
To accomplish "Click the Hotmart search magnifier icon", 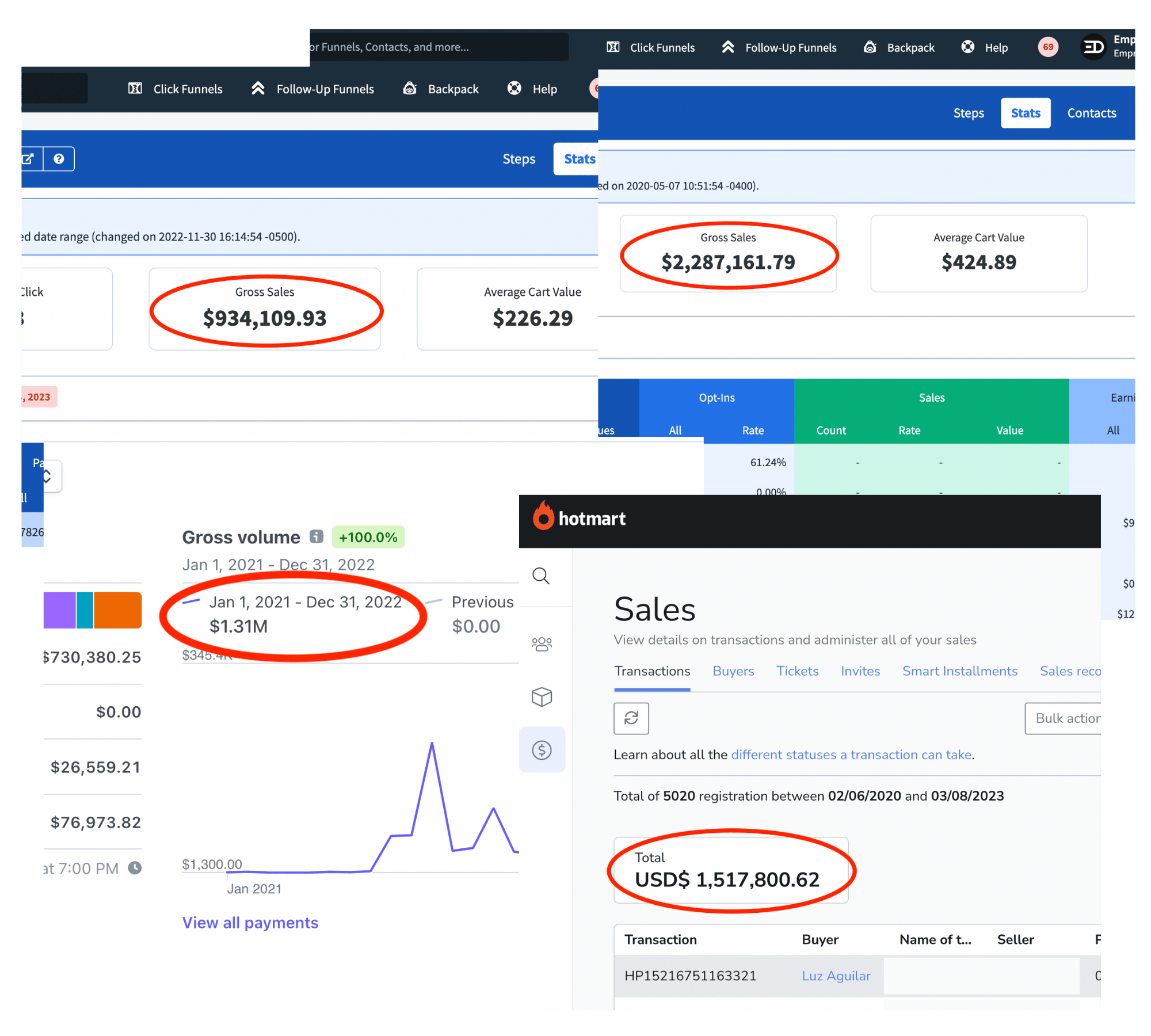I will 540,576.
